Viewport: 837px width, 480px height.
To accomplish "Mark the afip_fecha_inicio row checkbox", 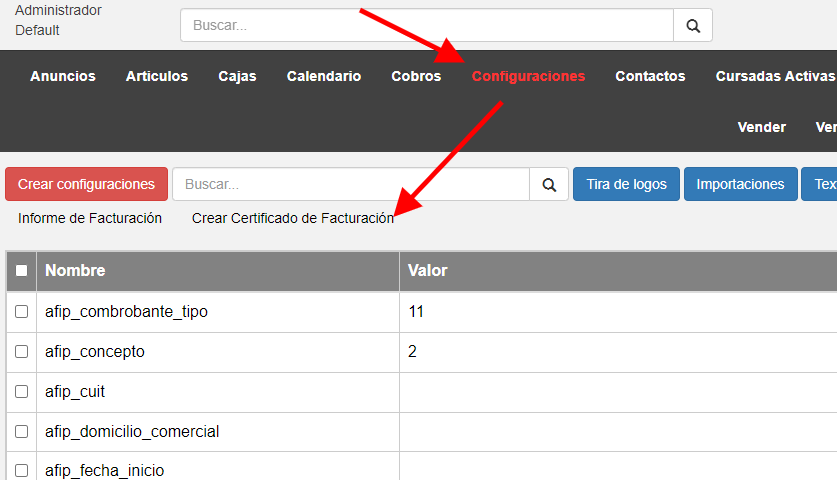I will [x=21, y=470].
